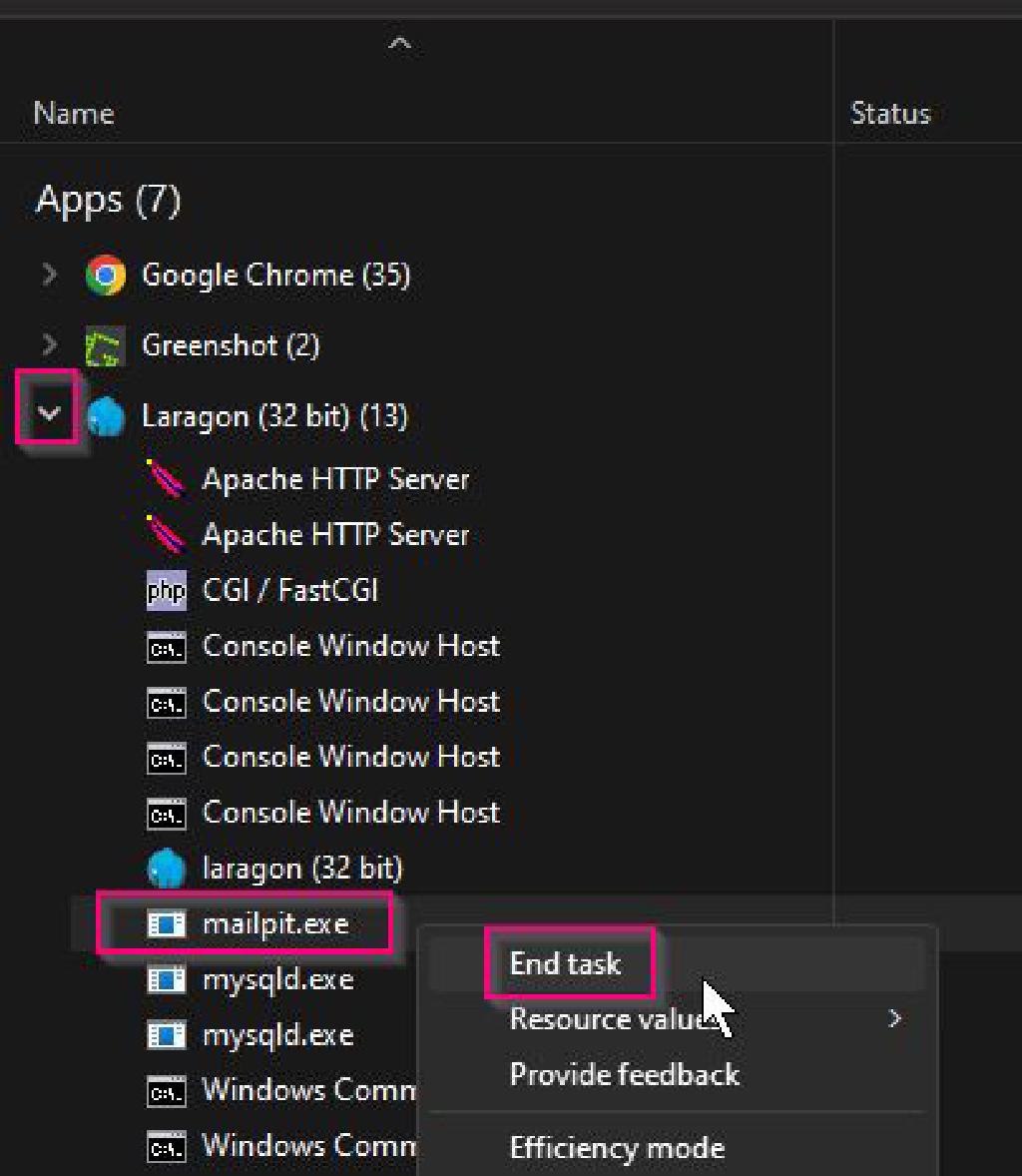1022x1176 pixels.
Task: Click the column sort direction arrow
Action: [x=400, y=42]
